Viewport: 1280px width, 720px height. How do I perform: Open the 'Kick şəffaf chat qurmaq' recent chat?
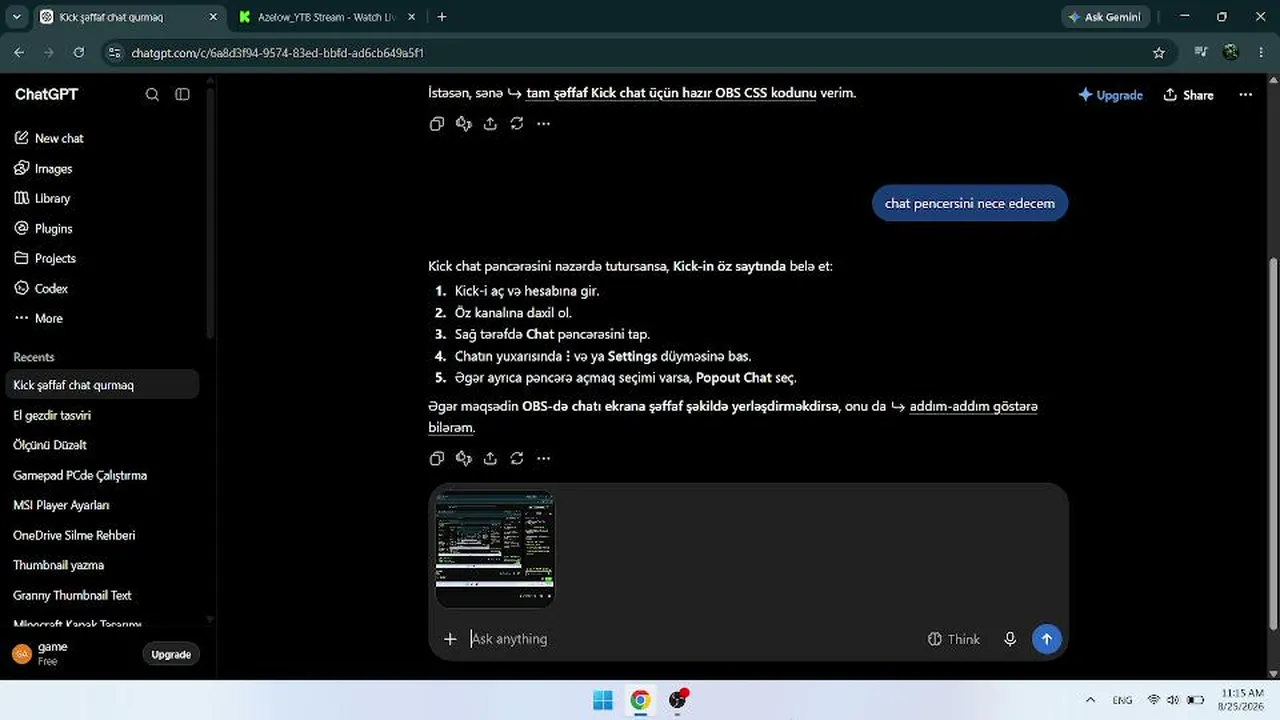pos(103,385)
